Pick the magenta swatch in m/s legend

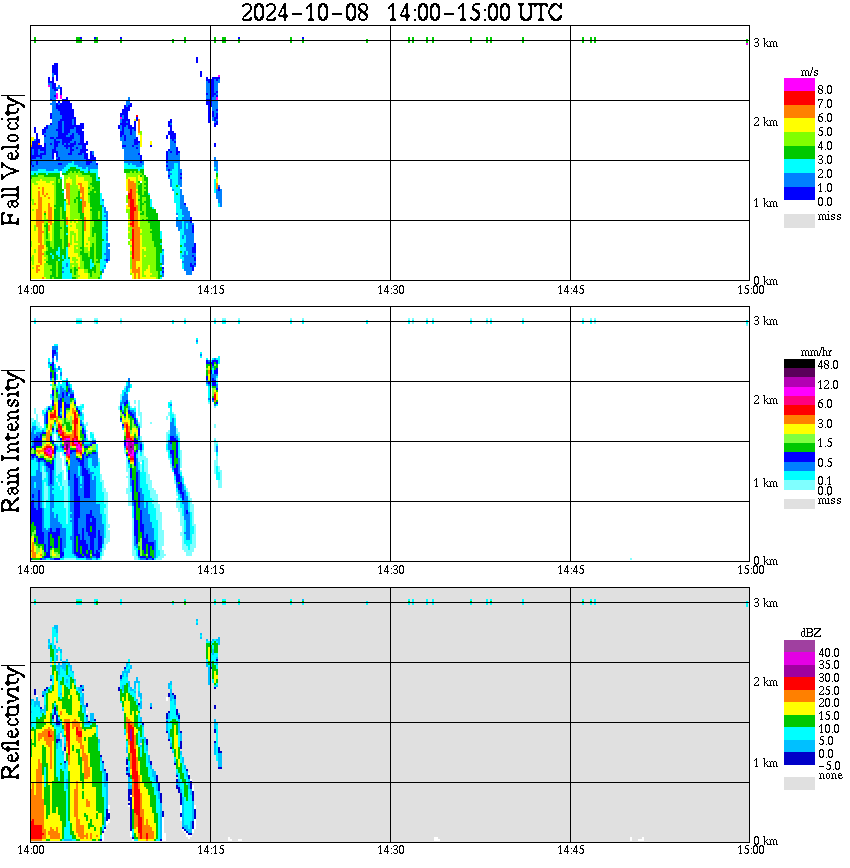pyautogui.click(x=799, y=85)
